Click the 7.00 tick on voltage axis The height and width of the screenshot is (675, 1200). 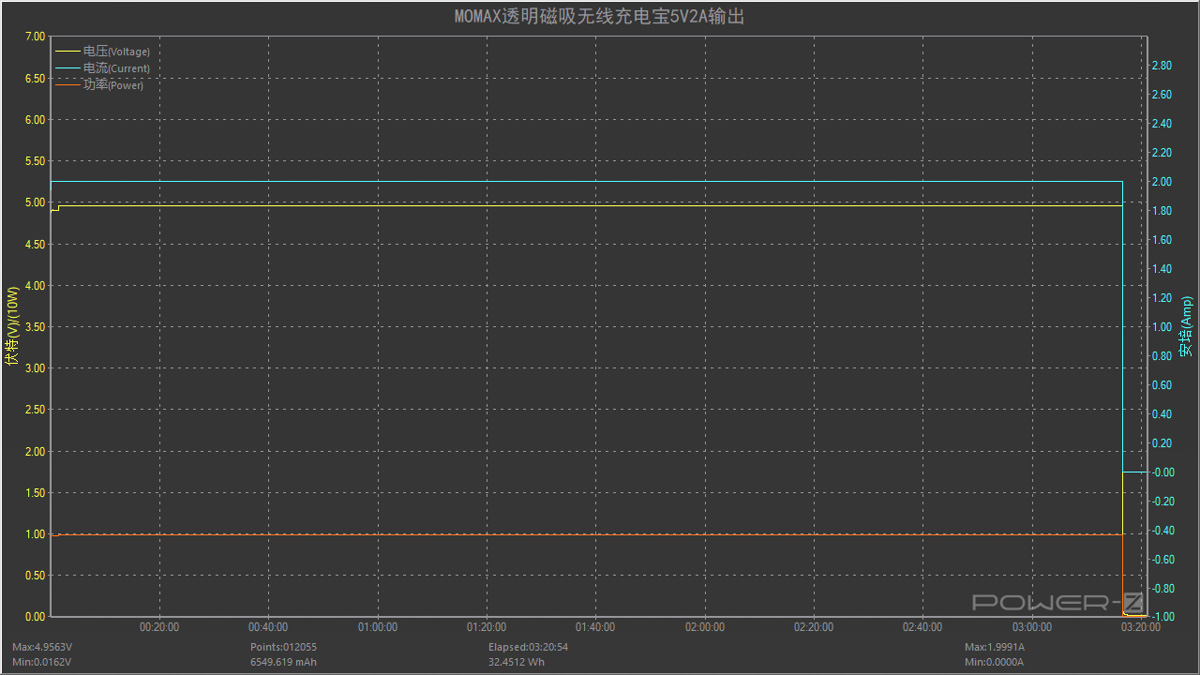tap(35, 37)
